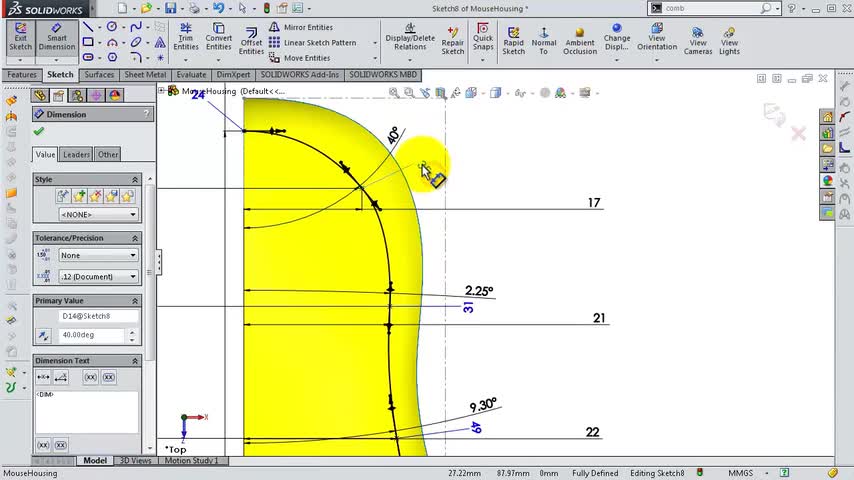Screen dimensions: 854x480
Task: Open the Linear Sketch Pattern dropdown arrow
Action: point(375,42)
